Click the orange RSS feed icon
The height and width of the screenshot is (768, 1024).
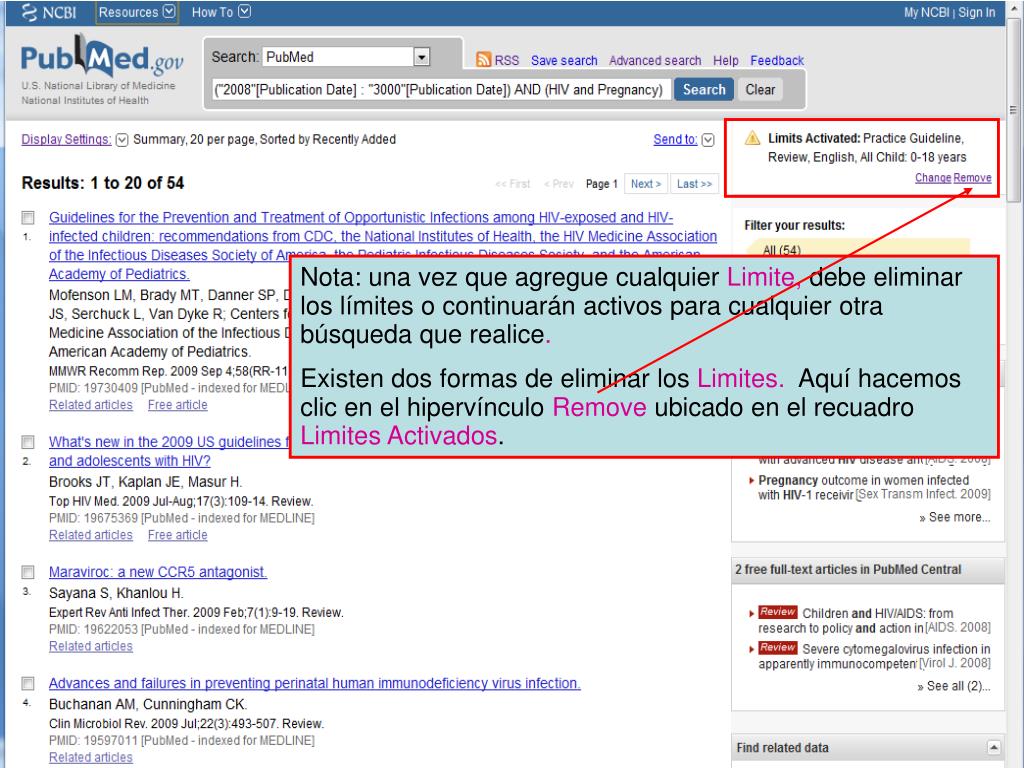pos(483,60)
